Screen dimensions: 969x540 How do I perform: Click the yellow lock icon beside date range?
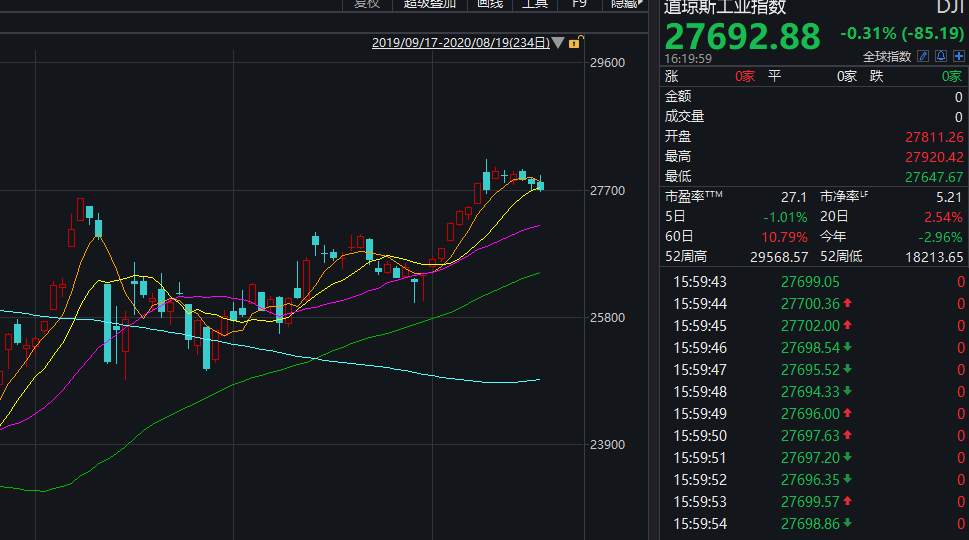(x=575, y=43)
